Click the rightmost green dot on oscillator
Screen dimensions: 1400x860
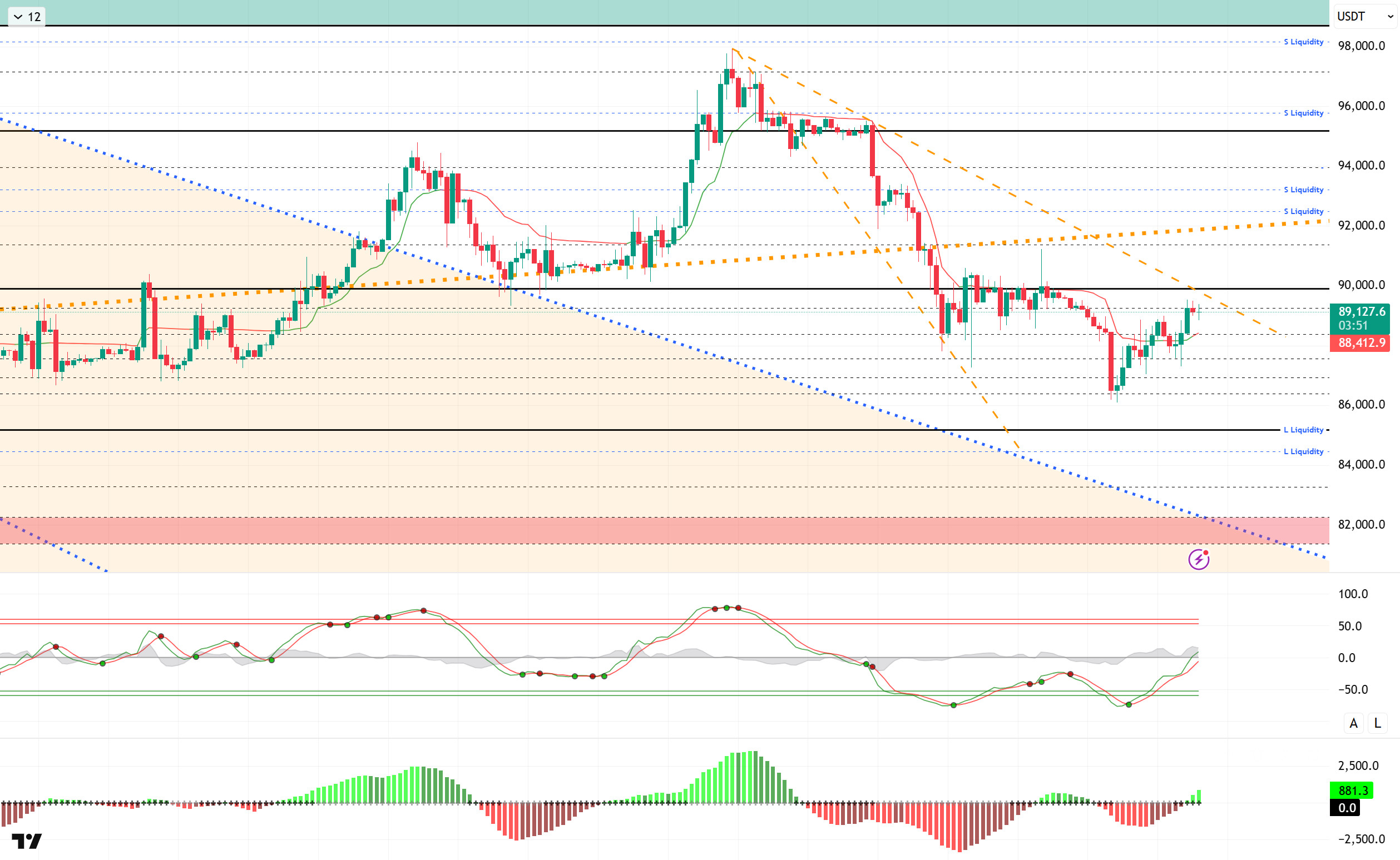1129,705
